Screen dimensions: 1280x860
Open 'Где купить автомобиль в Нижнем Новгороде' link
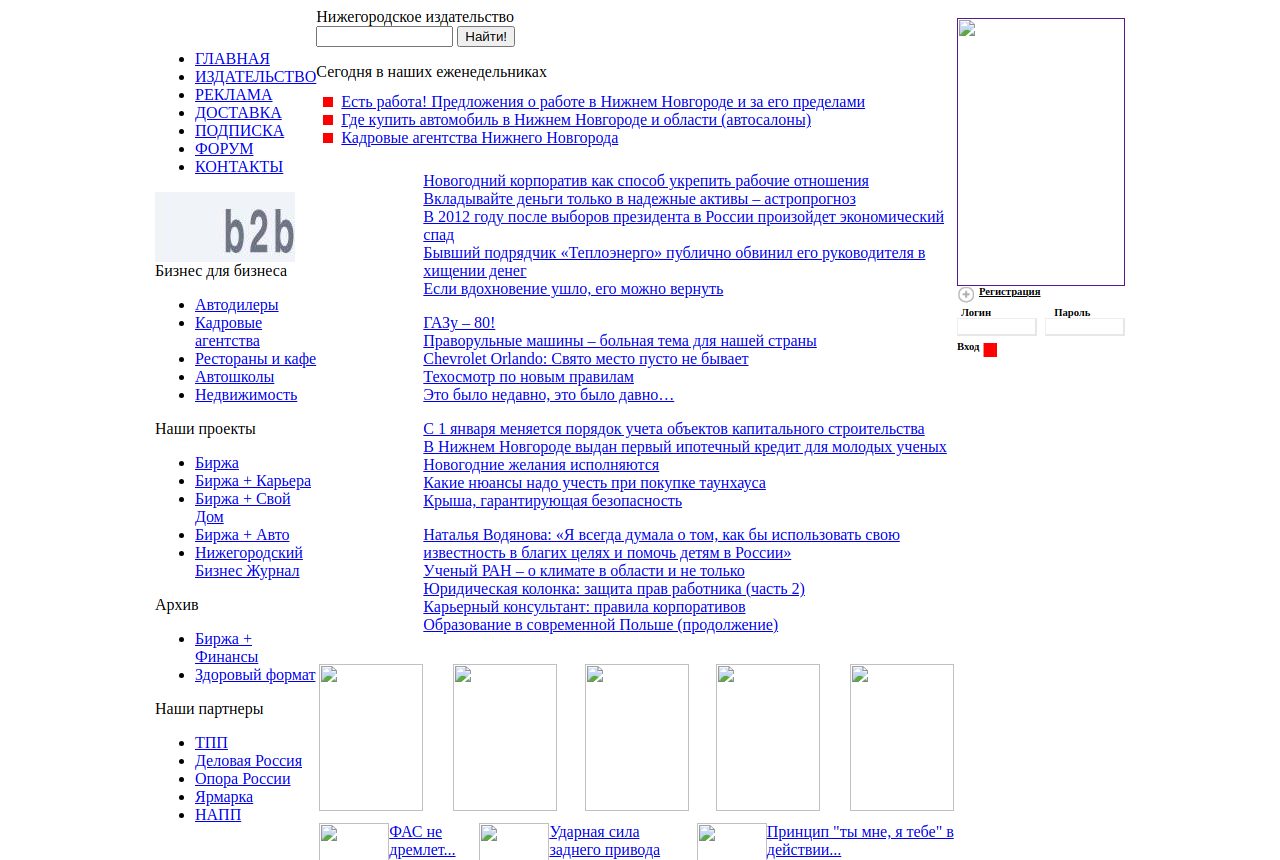tap(576, 120)
